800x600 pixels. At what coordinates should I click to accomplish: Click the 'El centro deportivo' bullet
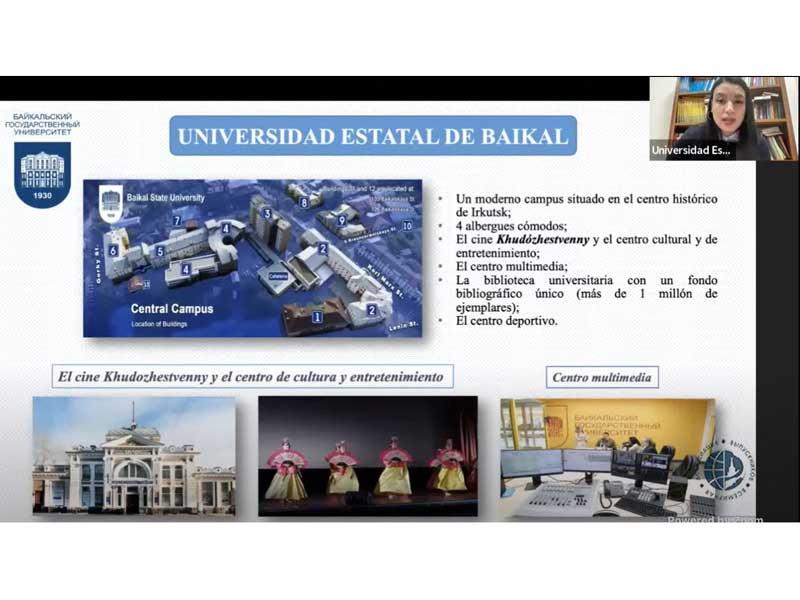507,321
